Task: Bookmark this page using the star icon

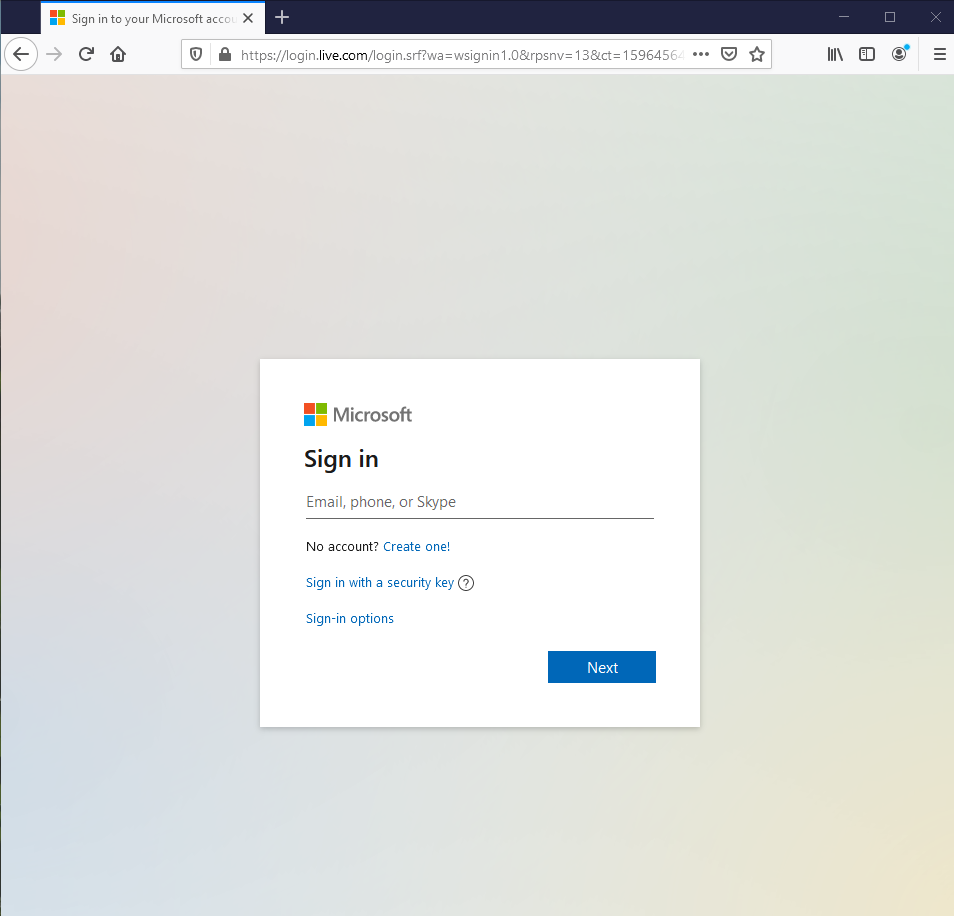Action: click(x=757, y=54)
